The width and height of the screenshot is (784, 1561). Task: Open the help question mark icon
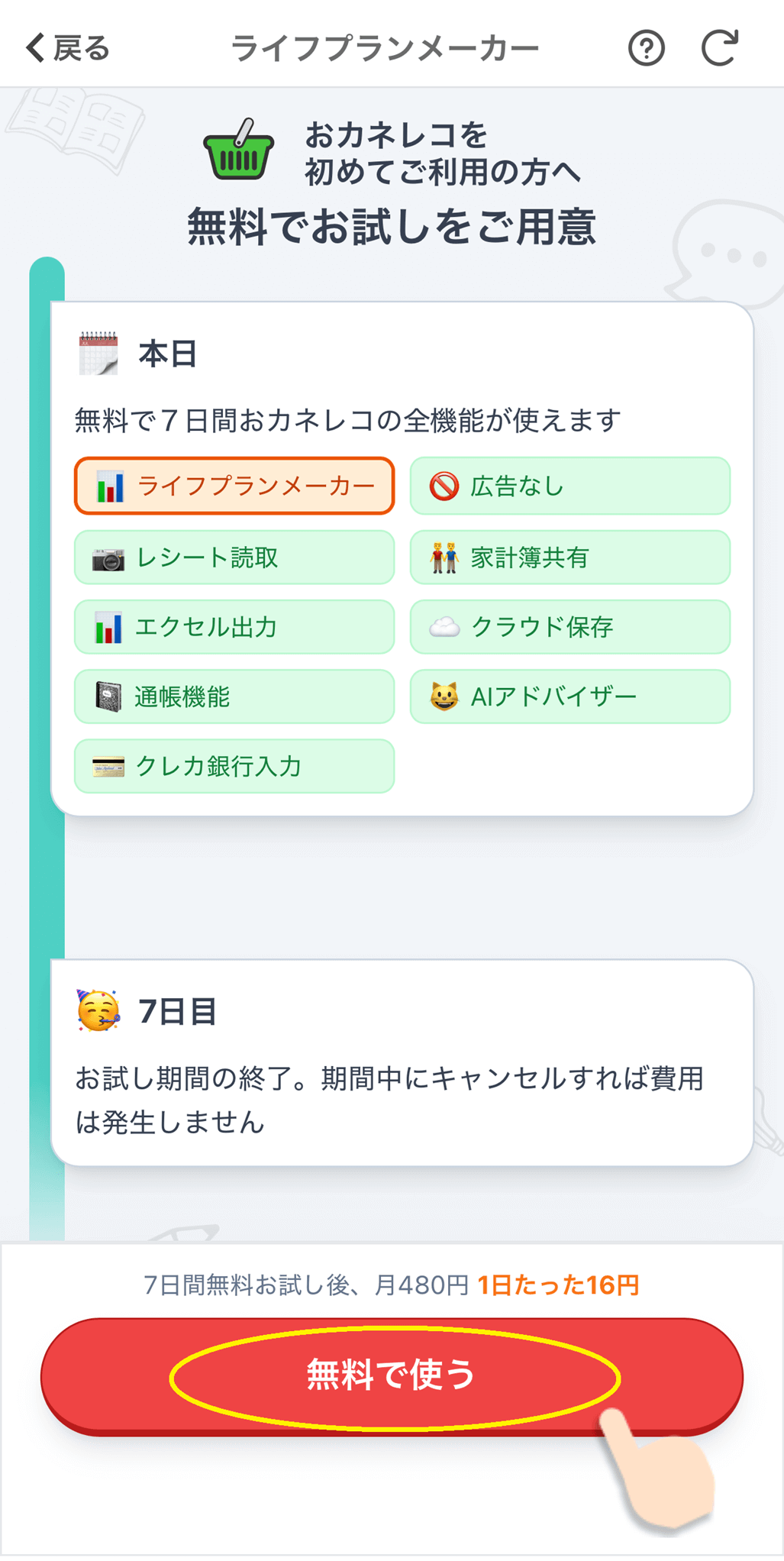point(646,48)
